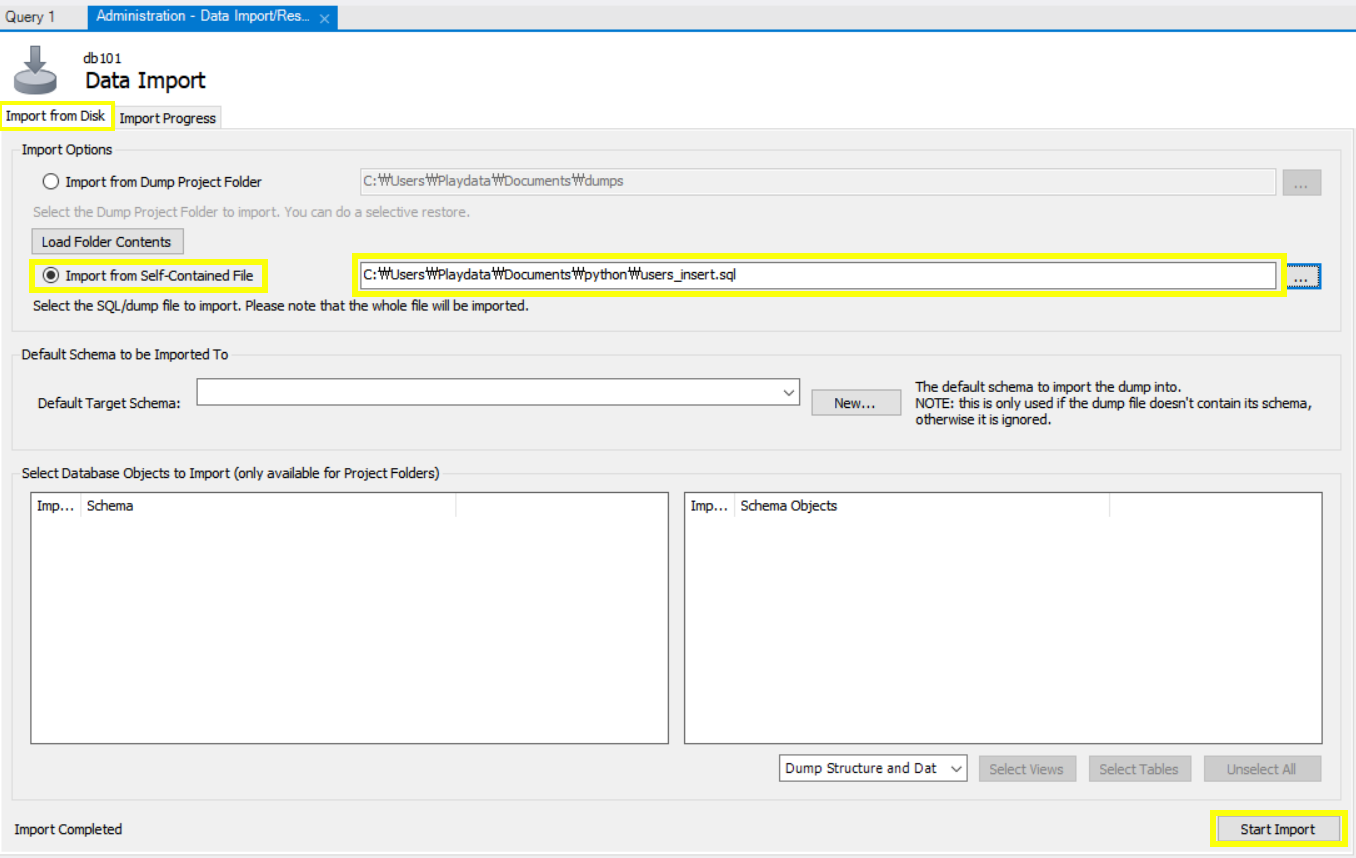This screenshot has height=858, width=1356.
Task: Click Load Folder Contents button
Action: pos(107,242)
